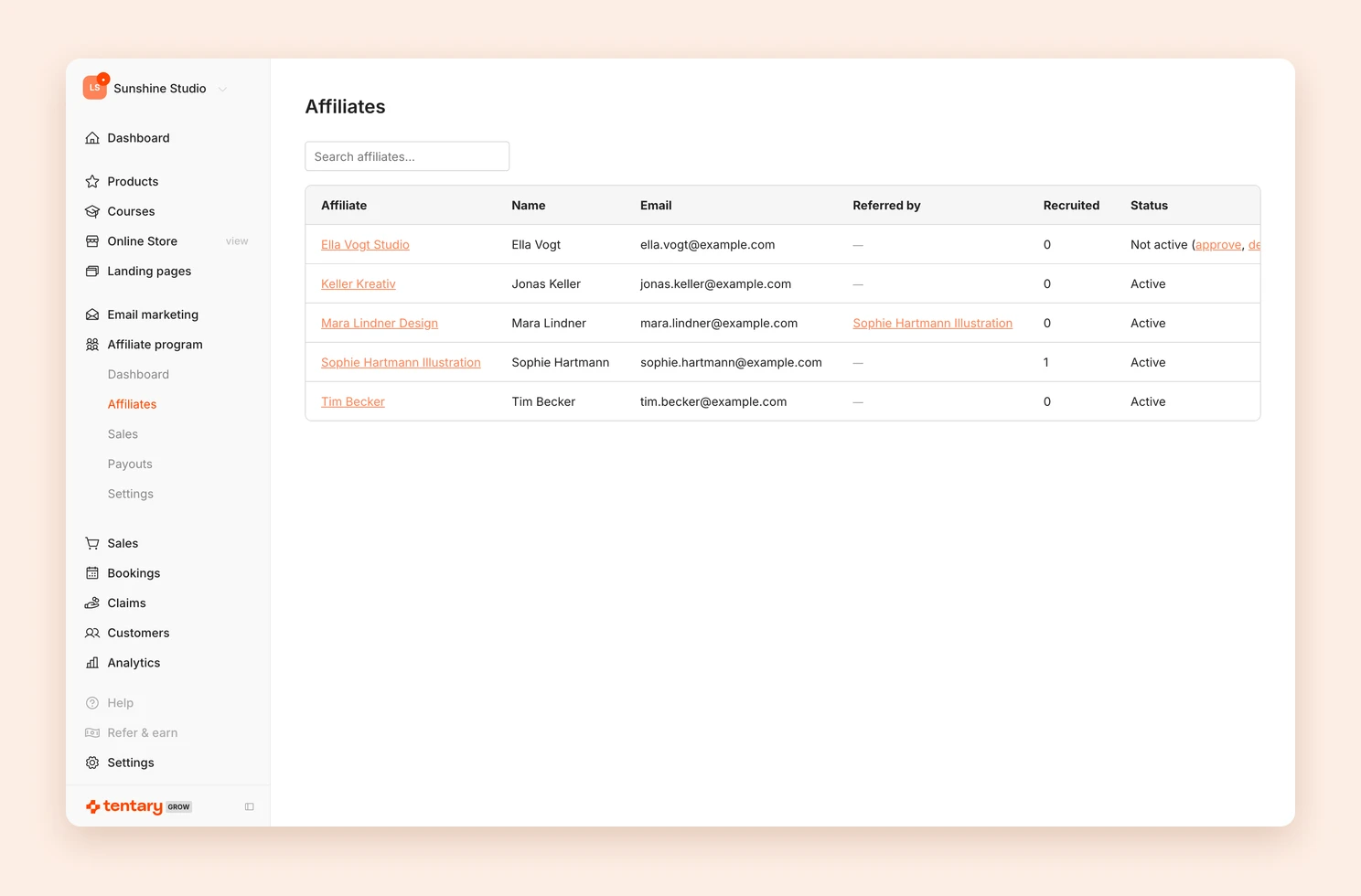This screenshot has width=1361, height=896.
Task: Click the name Mara Lindner cell
Action: point(549,324)
